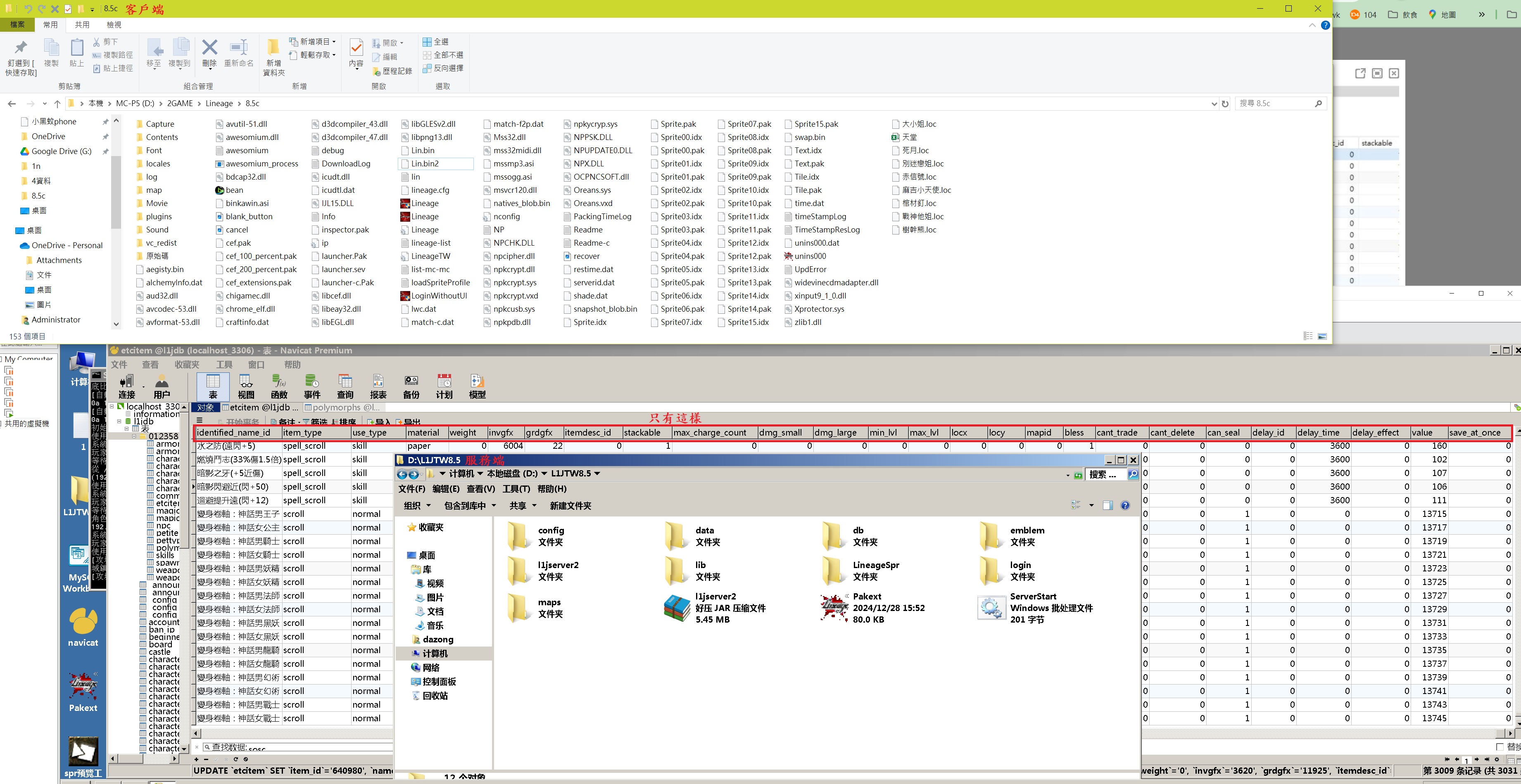
Task: Click the blue help icon in 8.5c ribbon
Action: [x=1326, y=25]
